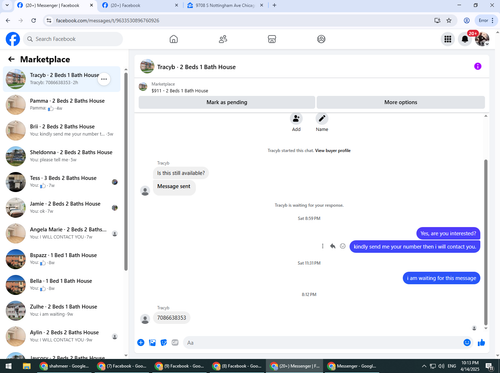Image resolution: width=500 pixels, height=373 pixels.
Task: Click the Add people icon
Action: tap(296, 119)
